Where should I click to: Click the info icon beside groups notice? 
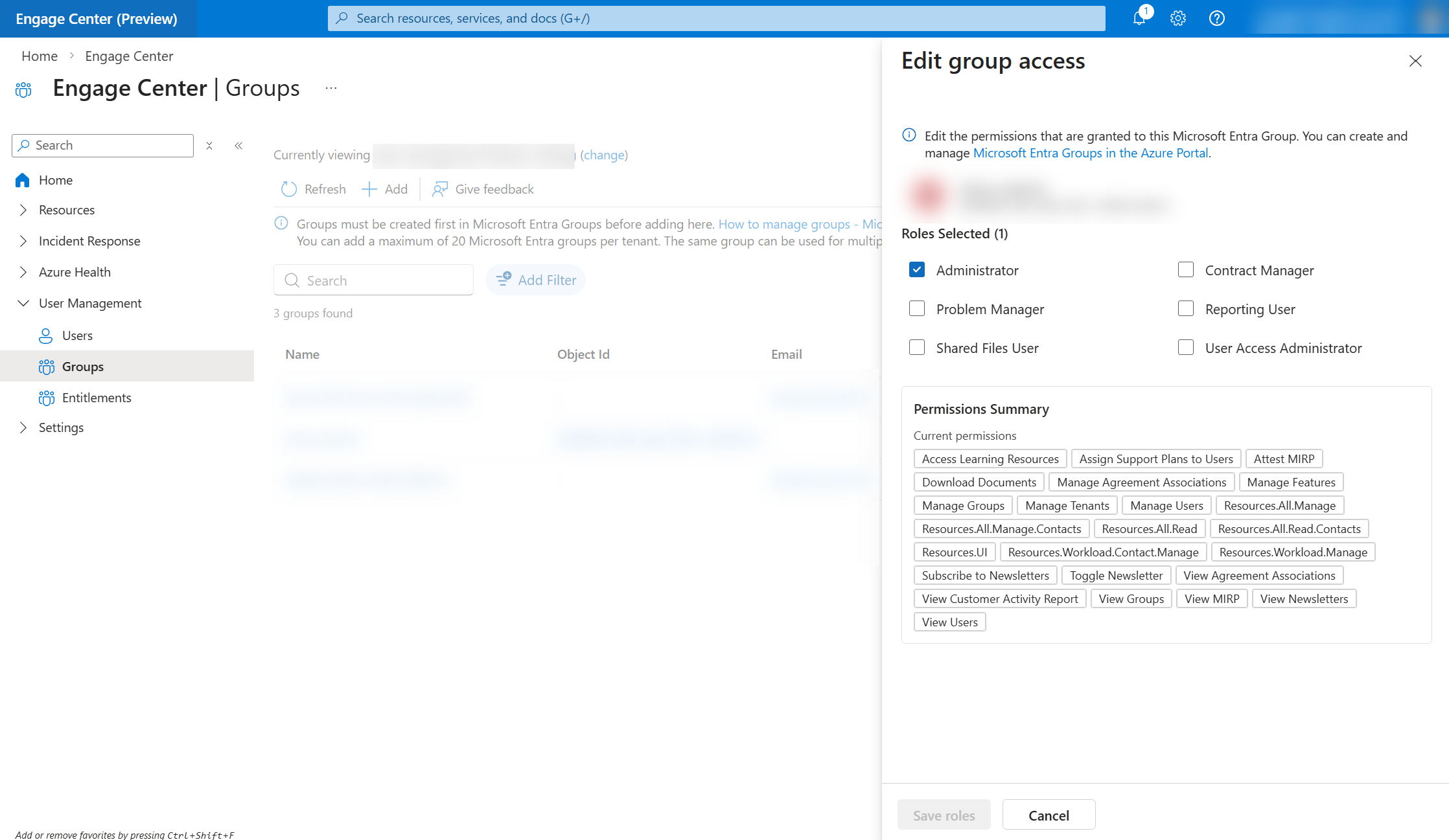pyautogui.click(x=281, y=223)
